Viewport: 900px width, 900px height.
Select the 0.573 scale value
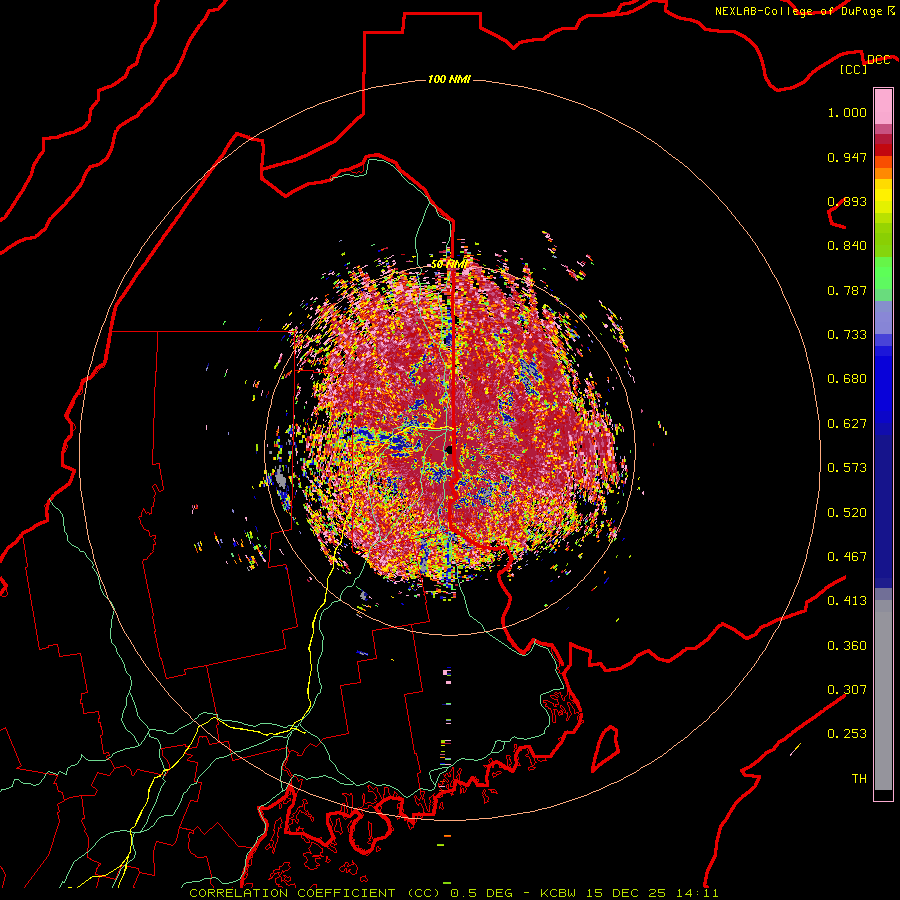point(847,468)
